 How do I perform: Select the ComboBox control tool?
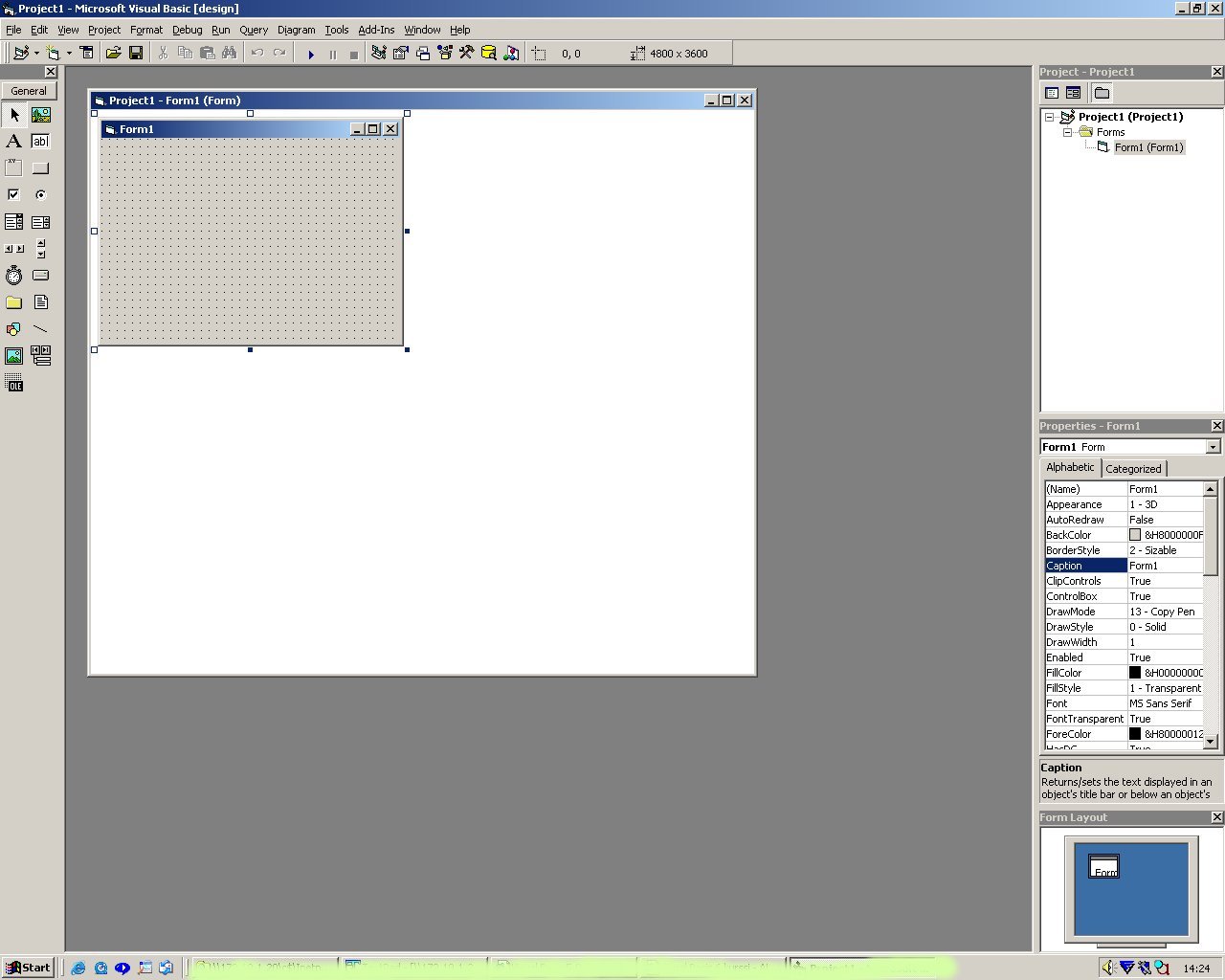point(14,222)
